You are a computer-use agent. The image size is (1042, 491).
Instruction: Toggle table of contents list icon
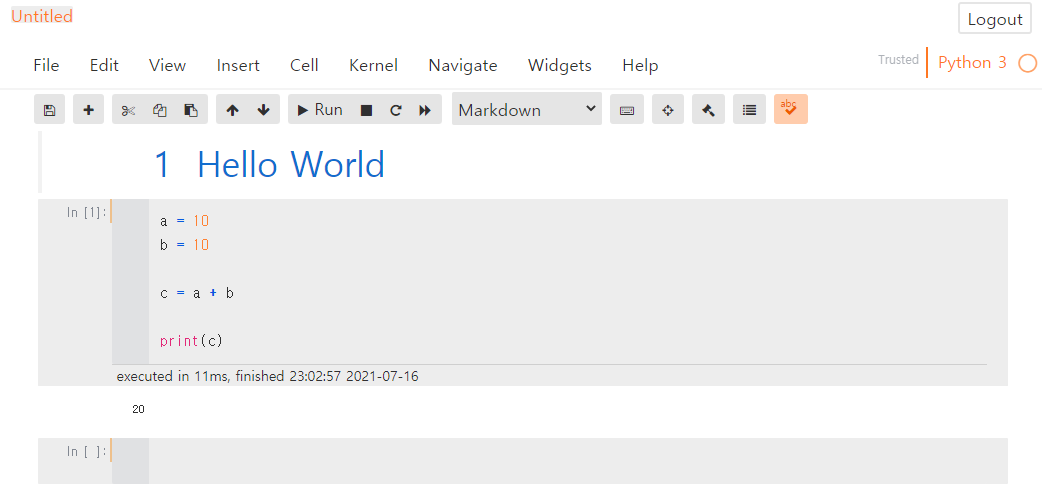coord(750,110)
